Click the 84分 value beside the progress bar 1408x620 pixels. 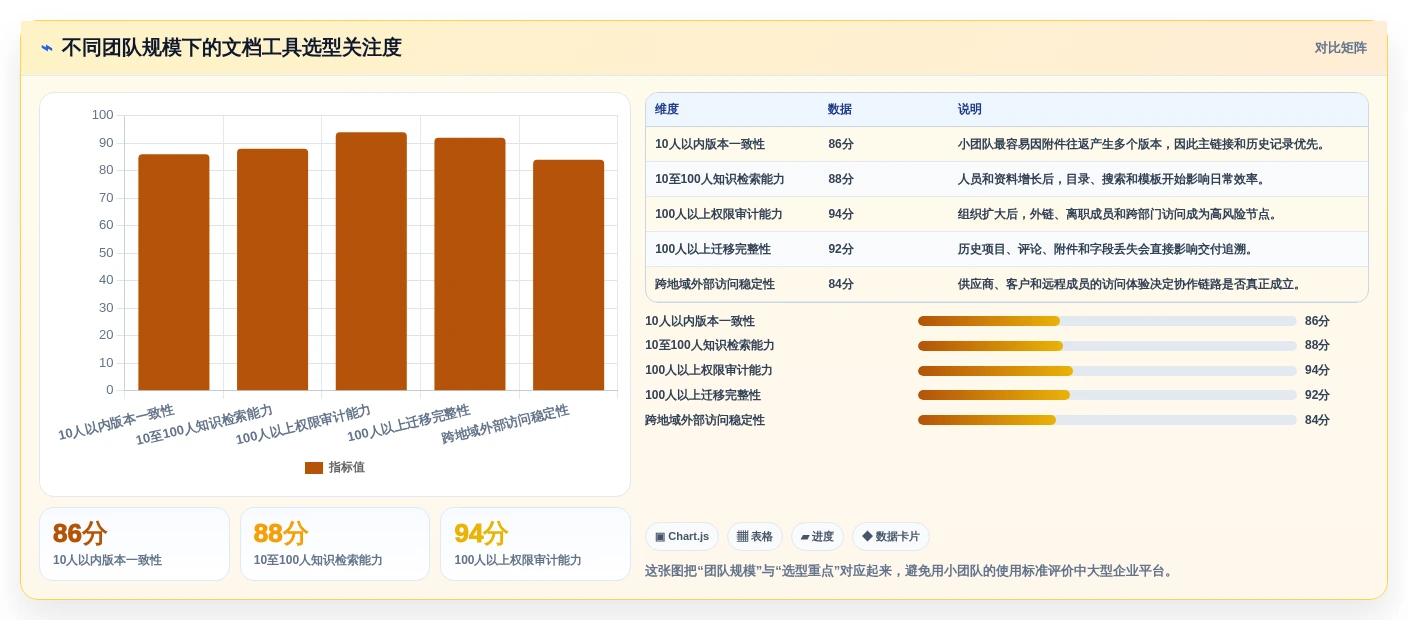coord(1317,420)
